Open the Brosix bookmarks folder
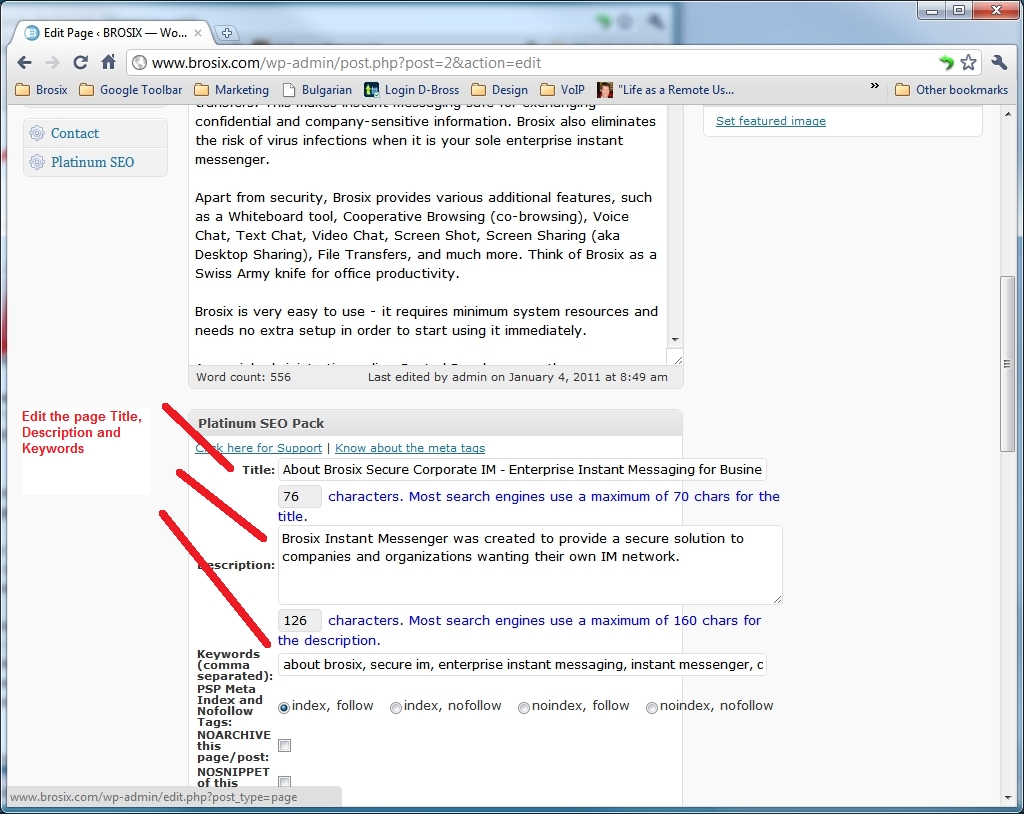Image resolution: width=1024 pixels, height=814 pixels. click(41, 90)
